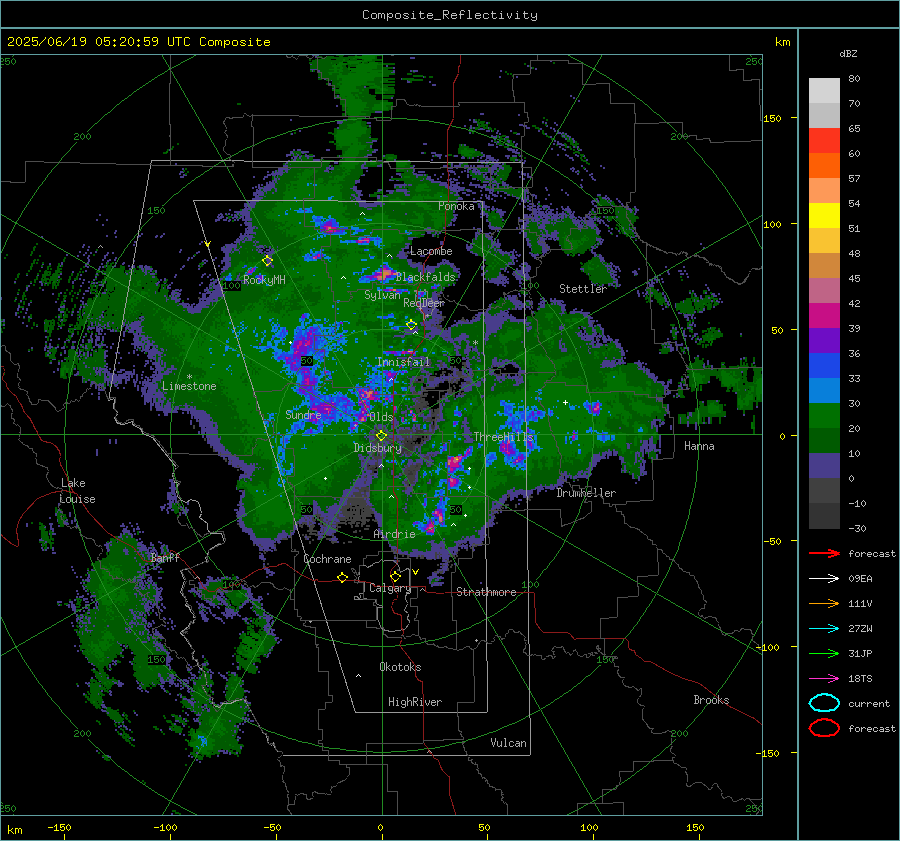The image size is (900, 841).
Task: Click the magenta 39-42 dBZ color swatch
Action: click(824, 316)
